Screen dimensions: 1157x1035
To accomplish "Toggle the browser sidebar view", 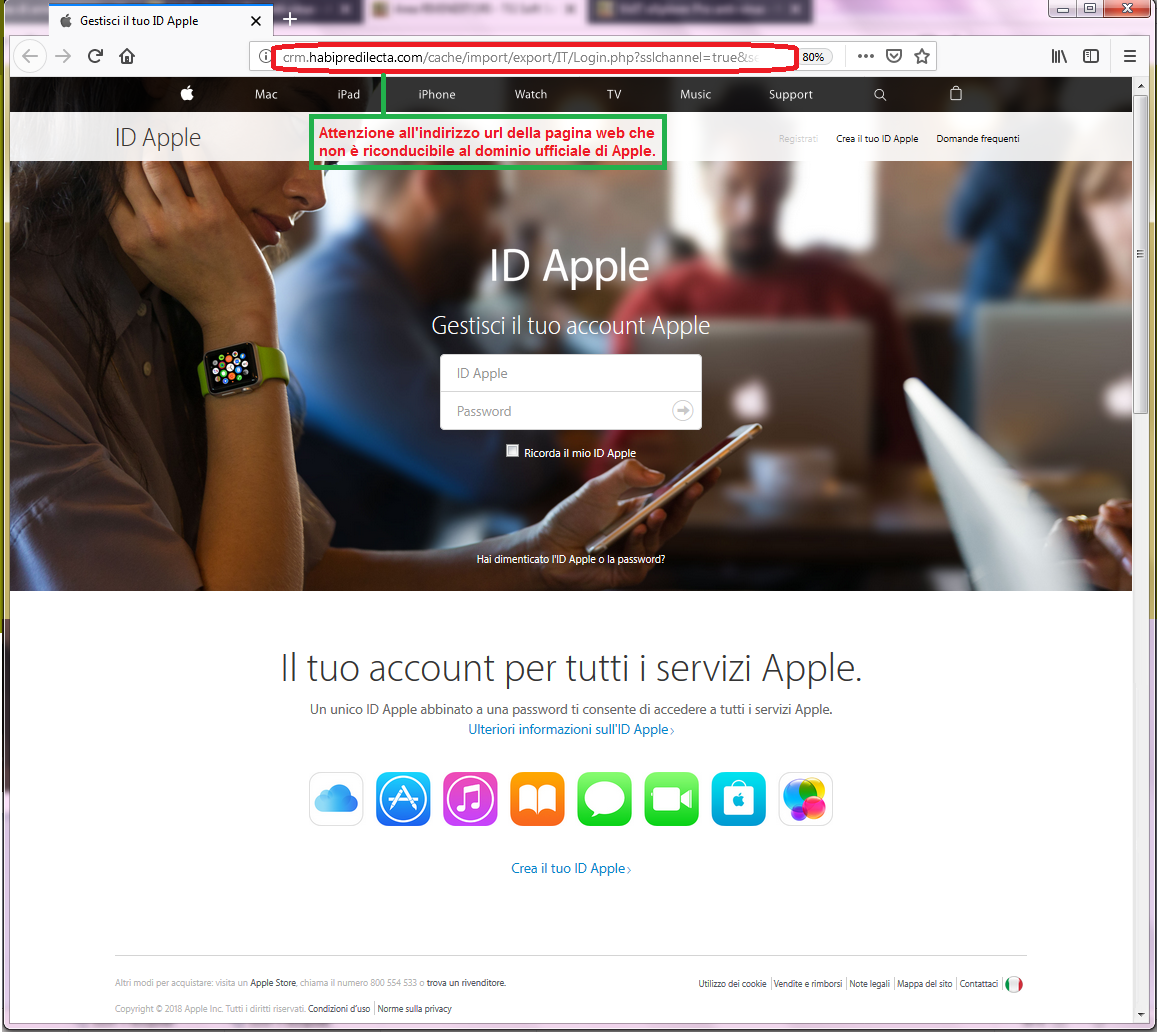I will coord(1091,56).
